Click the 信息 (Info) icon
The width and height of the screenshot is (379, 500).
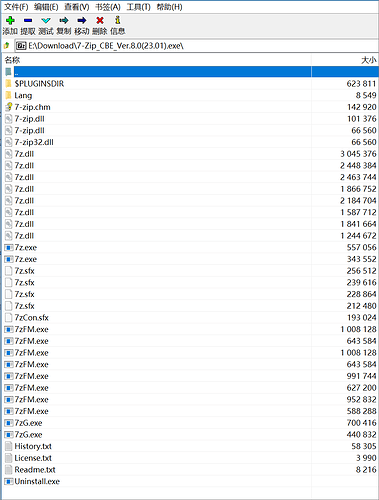click(117, 20)
